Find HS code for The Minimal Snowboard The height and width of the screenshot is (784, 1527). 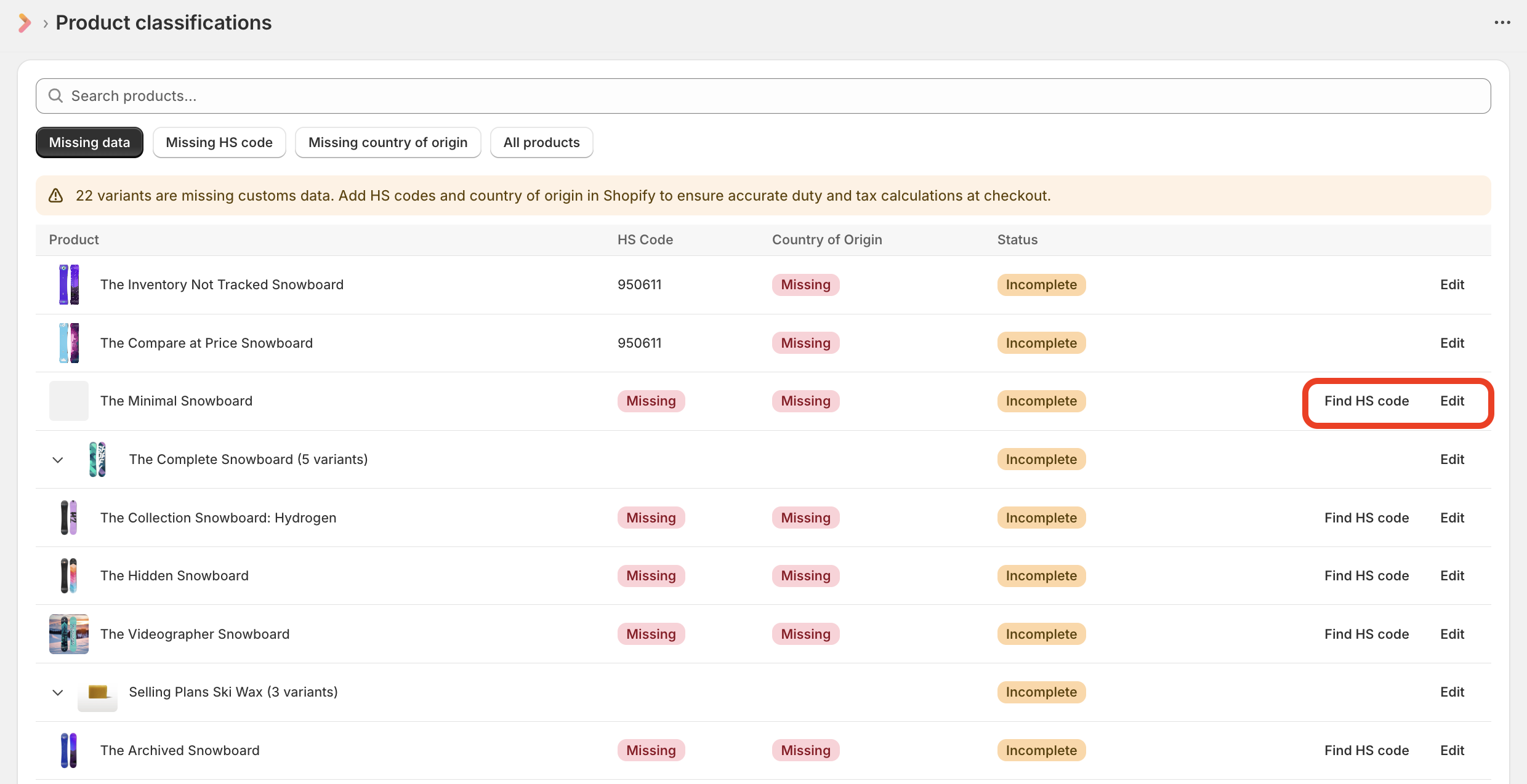[x=1366, y=401]
